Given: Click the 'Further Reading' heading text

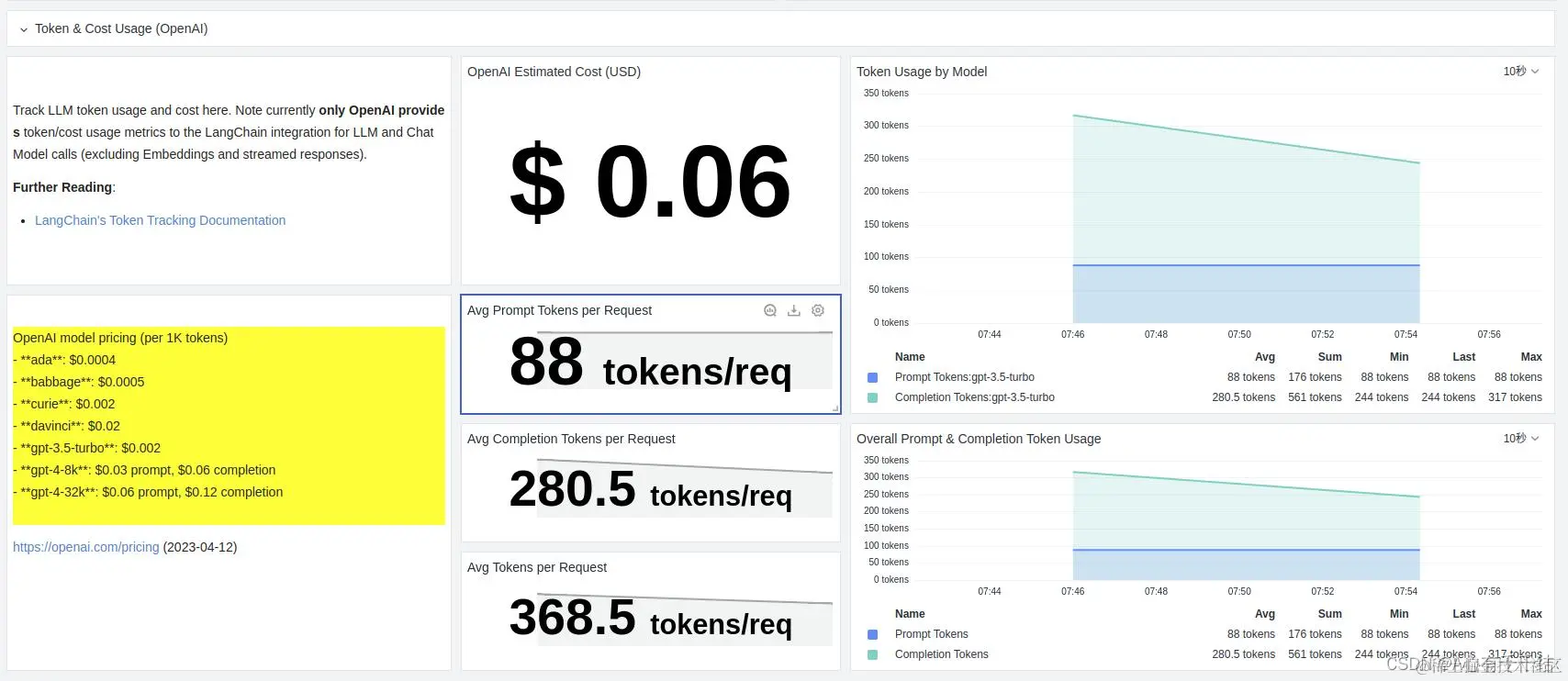Looking at the screenshot, I should (x=62, y=187).
